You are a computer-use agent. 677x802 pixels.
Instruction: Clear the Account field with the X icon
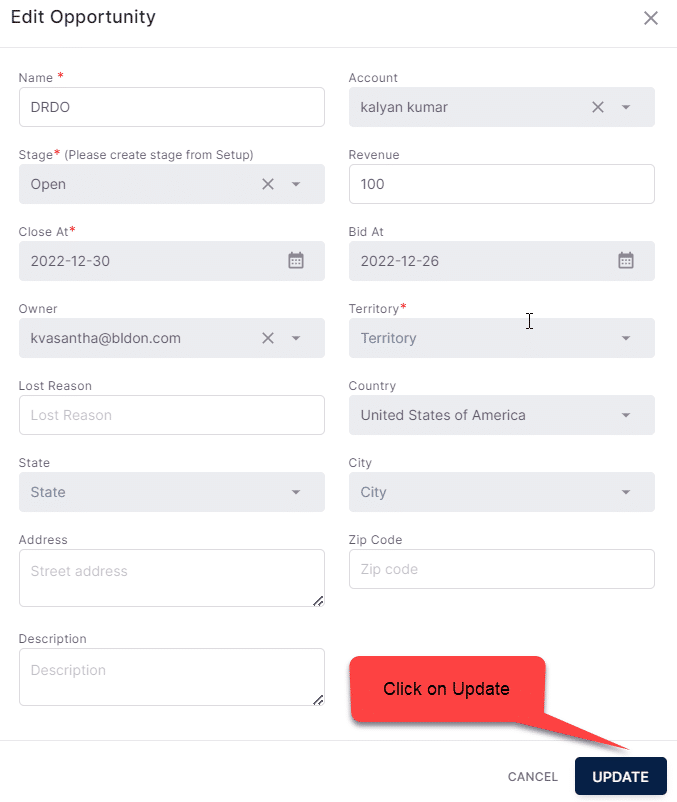tap(598, 107)
